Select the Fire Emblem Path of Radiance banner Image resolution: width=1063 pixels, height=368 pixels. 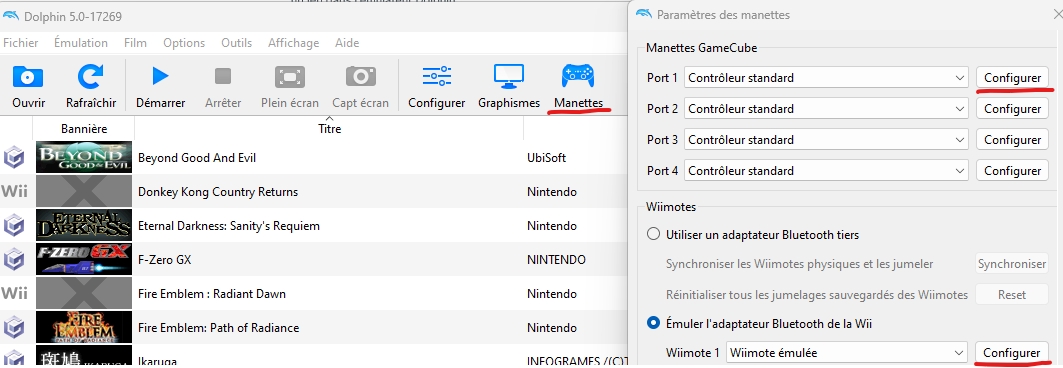click(84, 327)
